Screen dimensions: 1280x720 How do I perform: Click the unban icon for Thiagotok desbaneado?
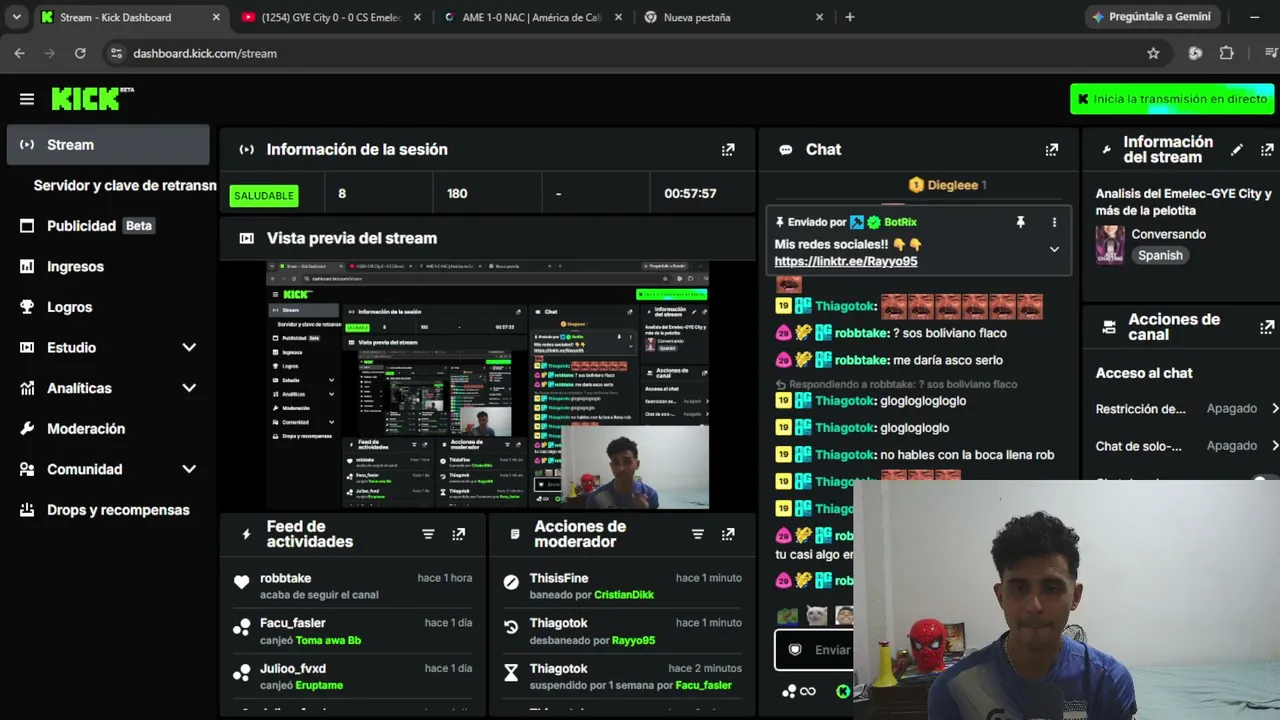coord(511,627)
